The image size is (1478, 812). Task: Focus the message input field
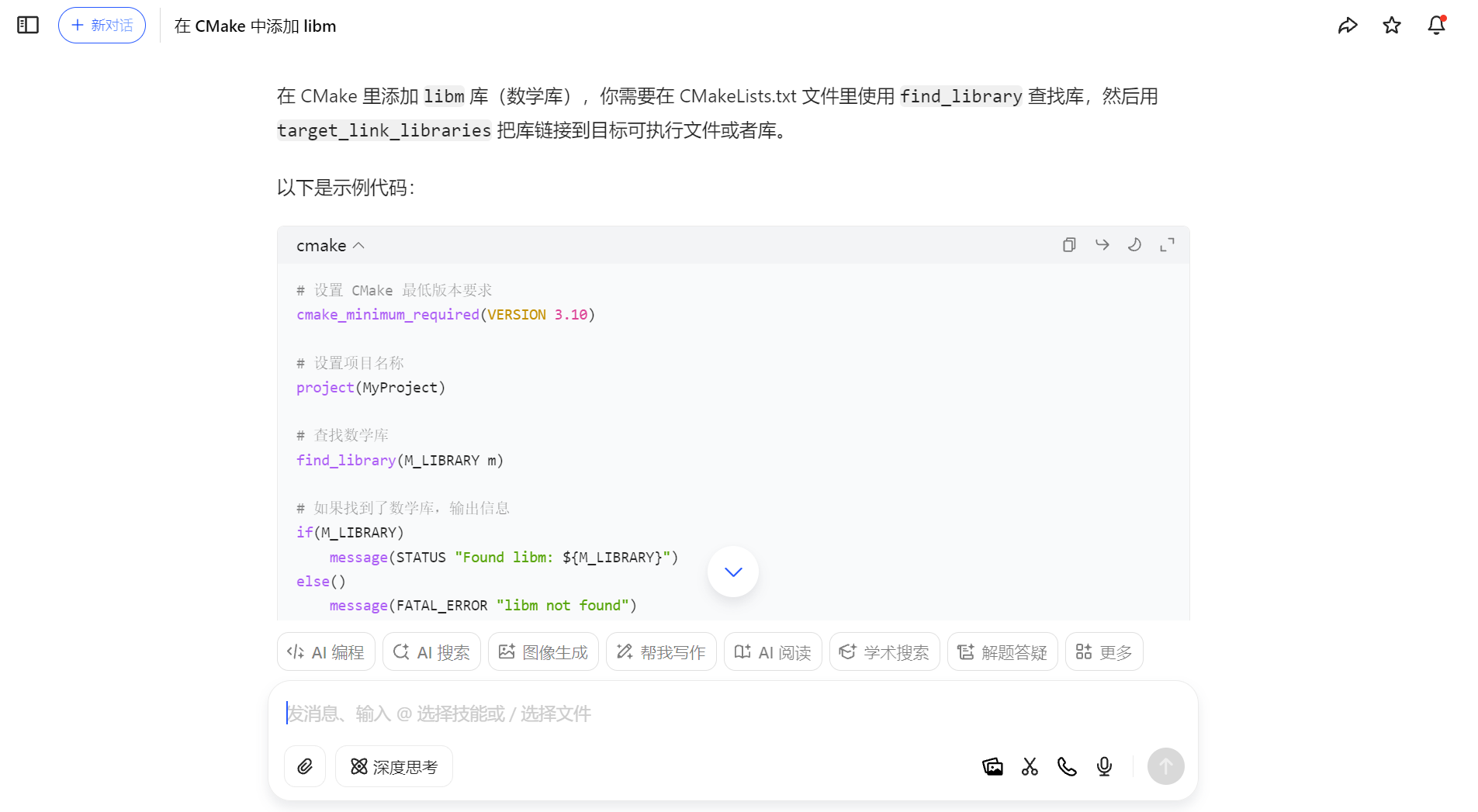[x=732, y=714]
